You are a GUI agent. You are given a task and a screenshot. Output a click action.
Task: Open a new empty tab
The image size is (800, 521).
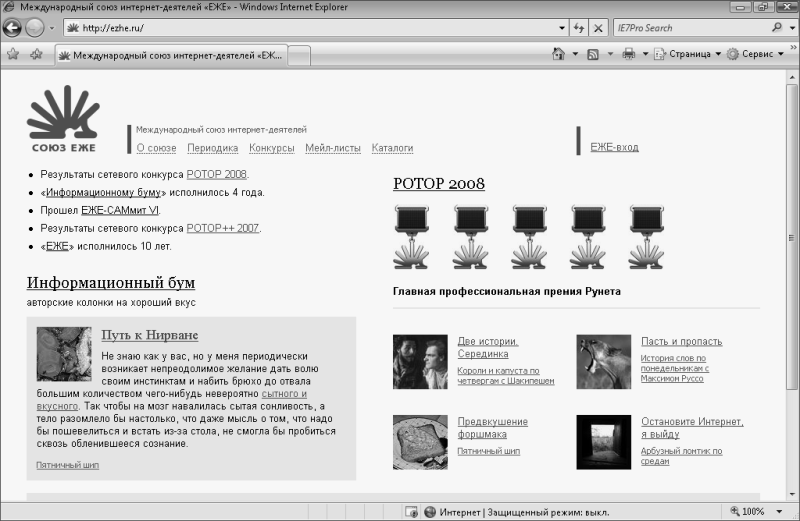coord(299,56)
